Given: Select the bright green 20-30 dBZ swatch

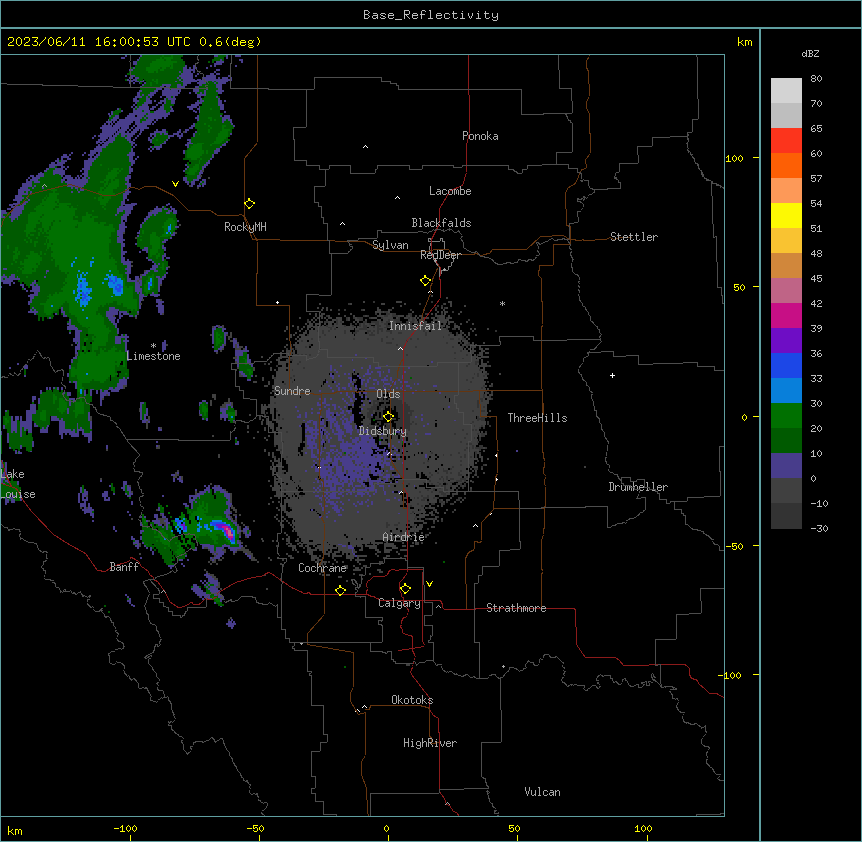Looking at the screenshot, I should [786, 416].
